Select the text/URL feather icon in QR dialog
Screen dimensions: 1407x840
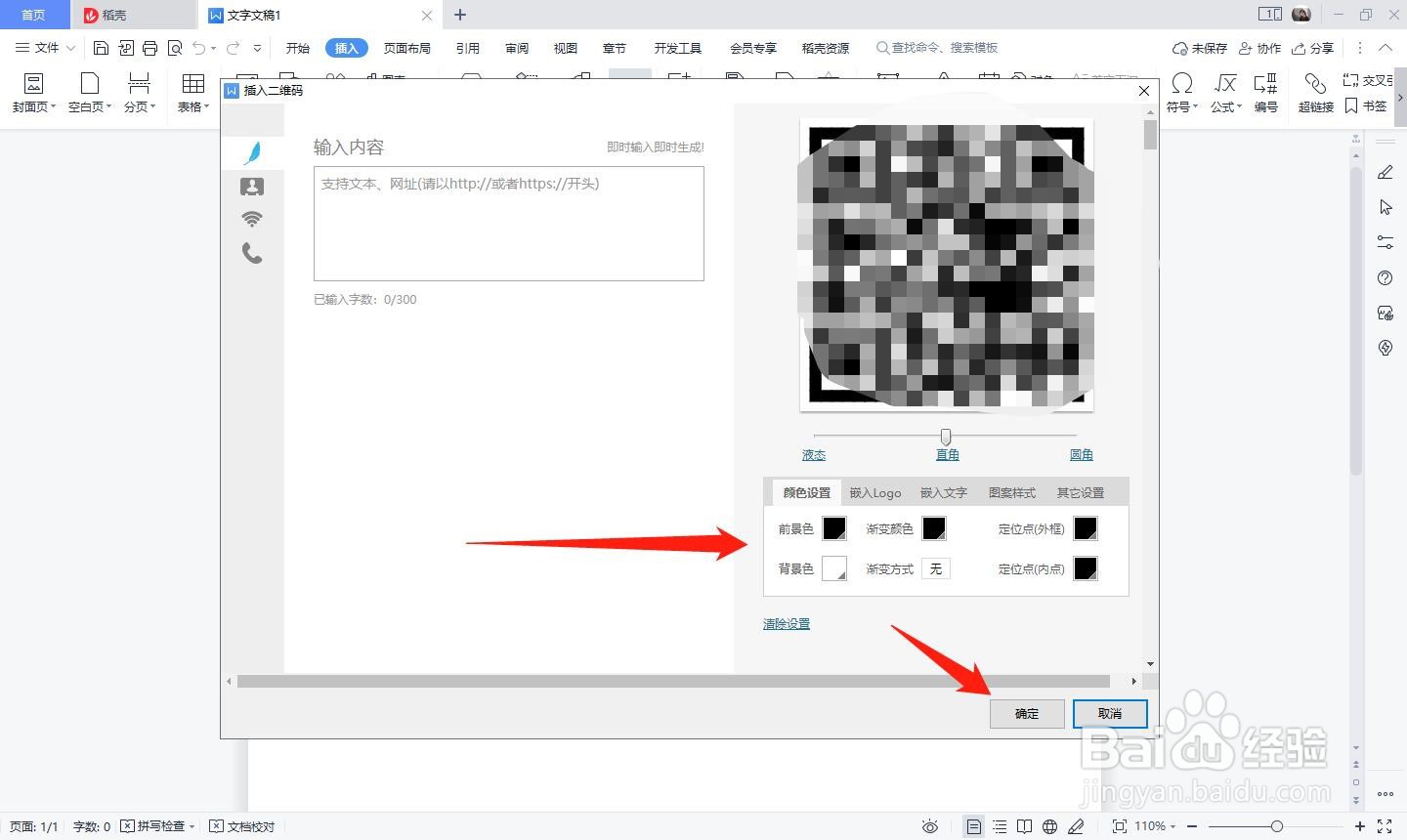click(252, 152)
